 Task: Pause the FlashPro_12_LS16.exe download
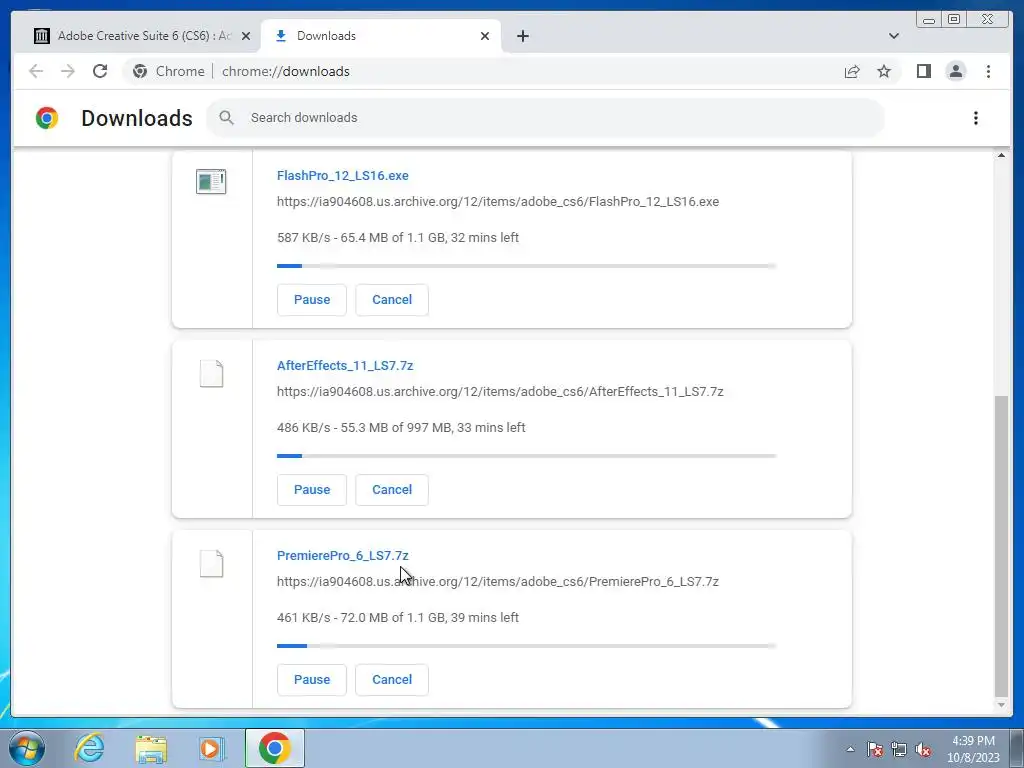(312, 300)
